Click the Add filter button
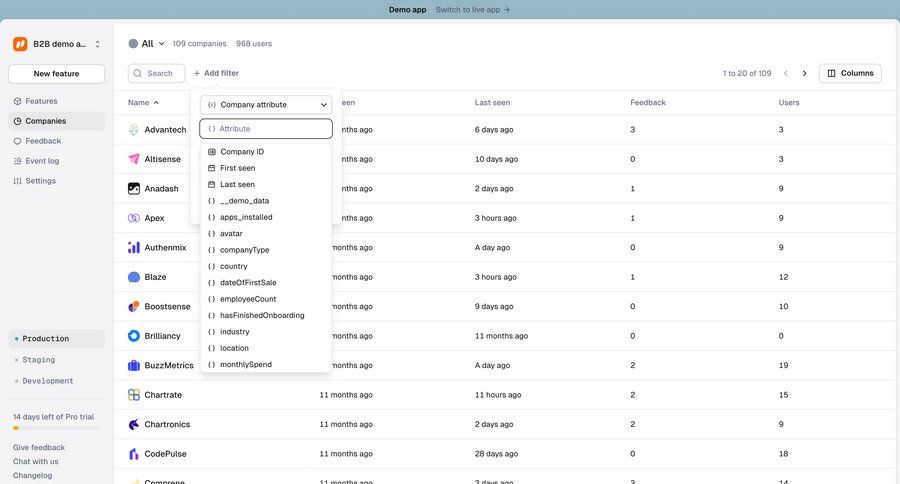The image size is (900, 484). [216, 73]
